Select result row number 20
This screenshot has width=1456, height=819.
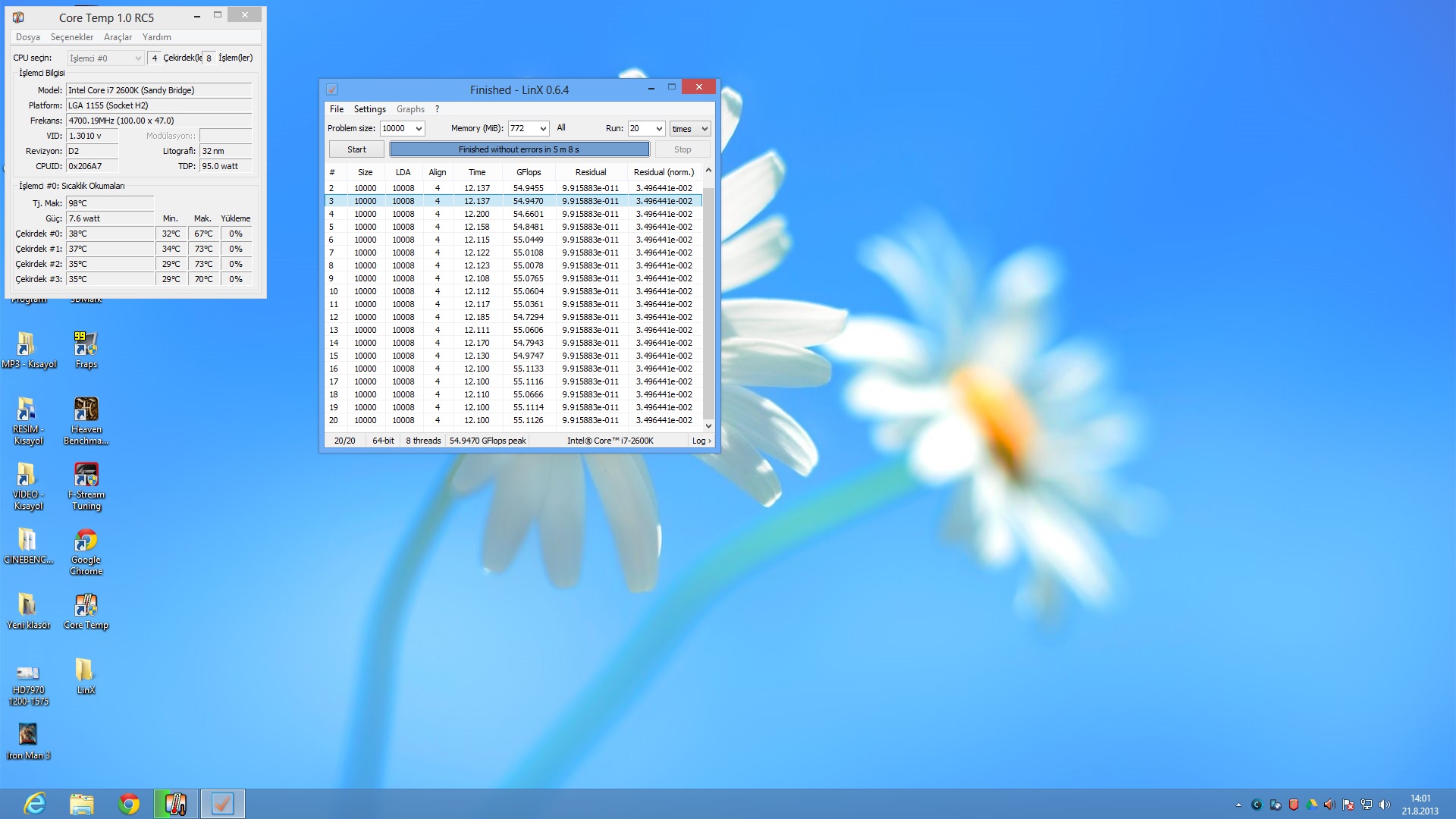[x=513, y=420]
